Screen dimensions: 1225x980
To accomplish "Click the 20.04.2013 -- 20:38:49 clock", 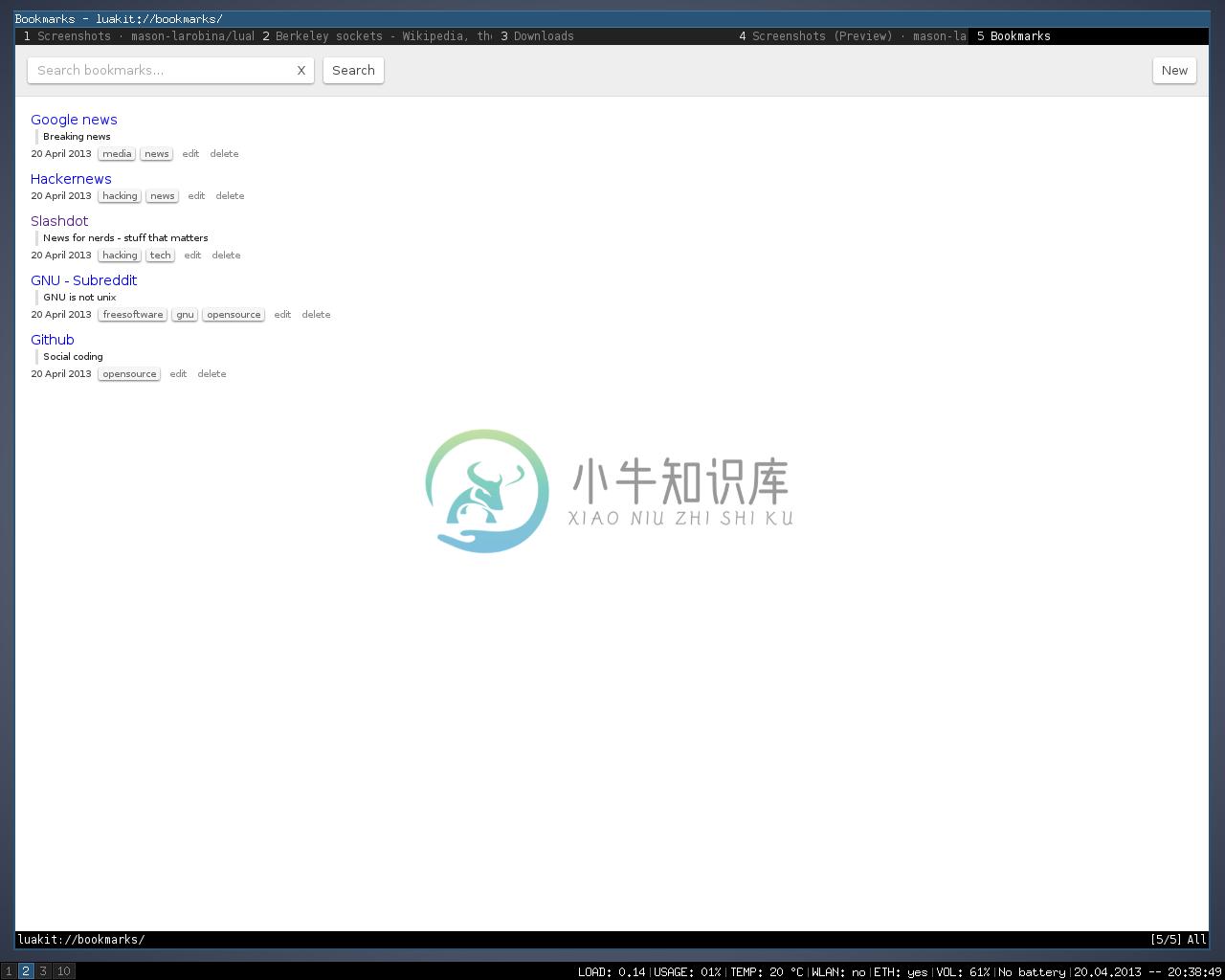I will (x=1147, y=972).
